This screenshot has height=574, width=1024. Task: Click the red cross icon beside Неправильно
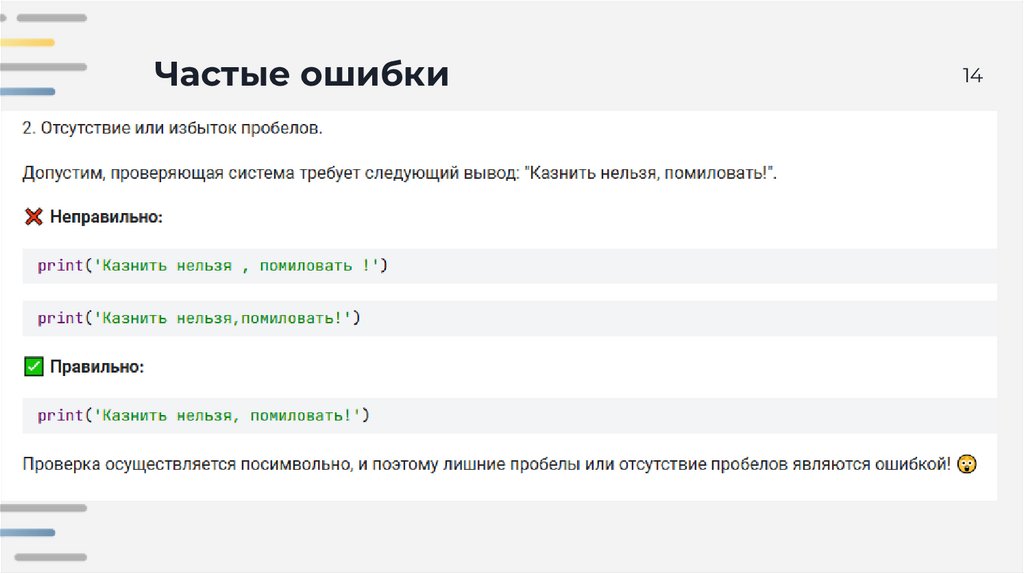click(x=33, y=216)
